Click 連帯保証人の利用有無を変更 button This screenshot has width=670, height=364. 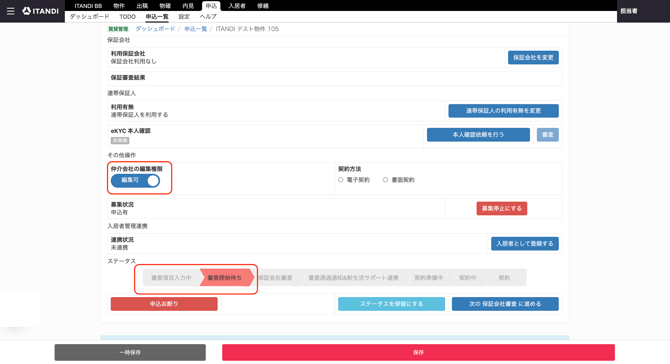(503, 111)
